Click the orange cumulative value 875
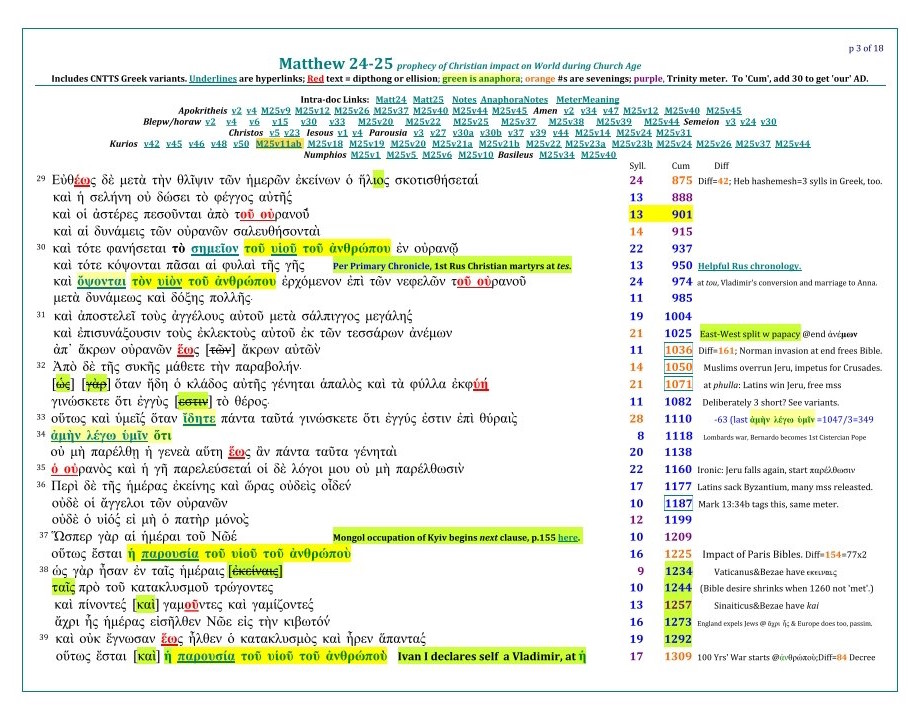Viewport: 922px width, 720px height. 682,181
